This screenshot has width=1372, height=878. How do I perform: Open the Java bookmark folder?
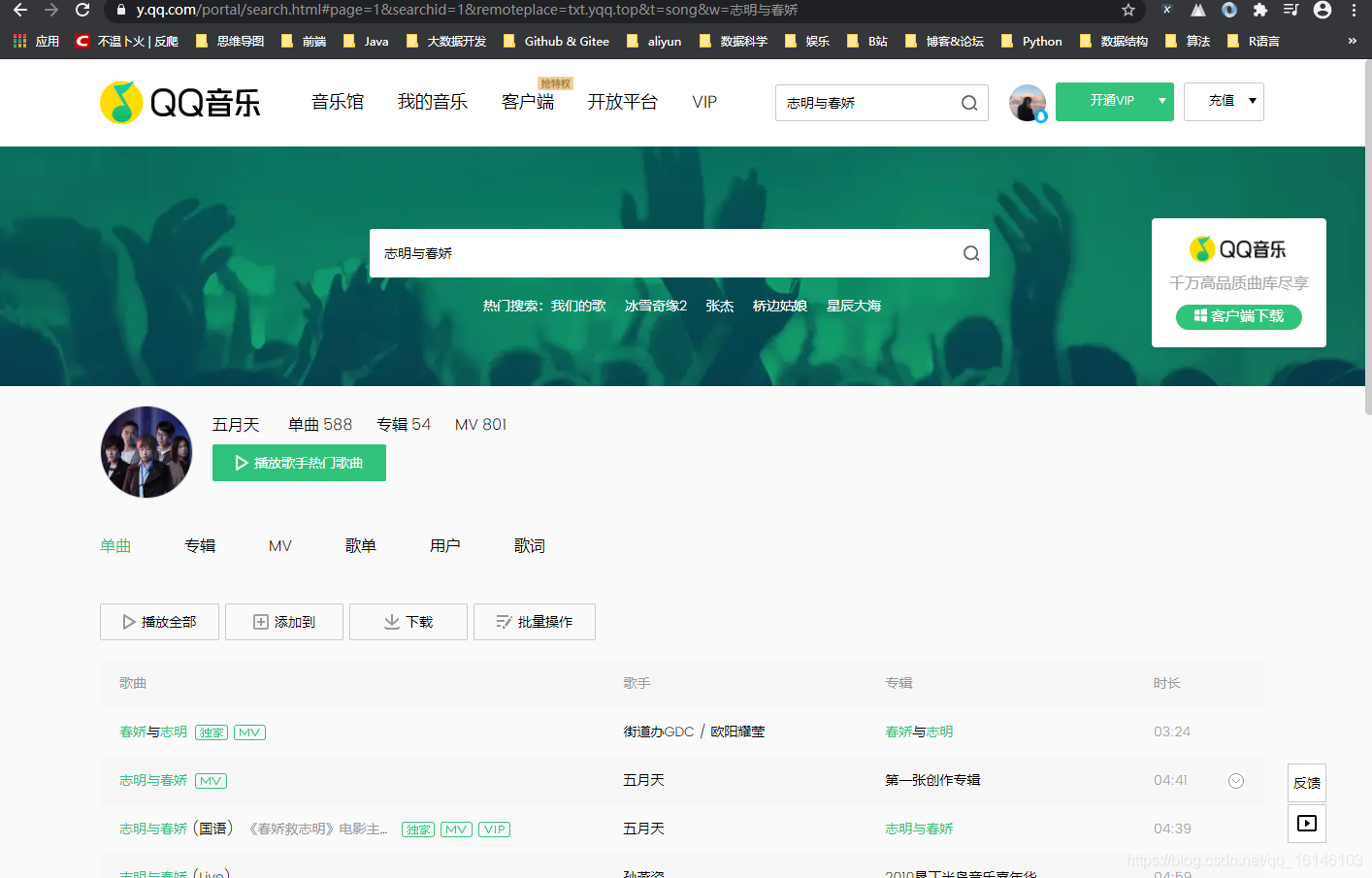tap(366, 41)
